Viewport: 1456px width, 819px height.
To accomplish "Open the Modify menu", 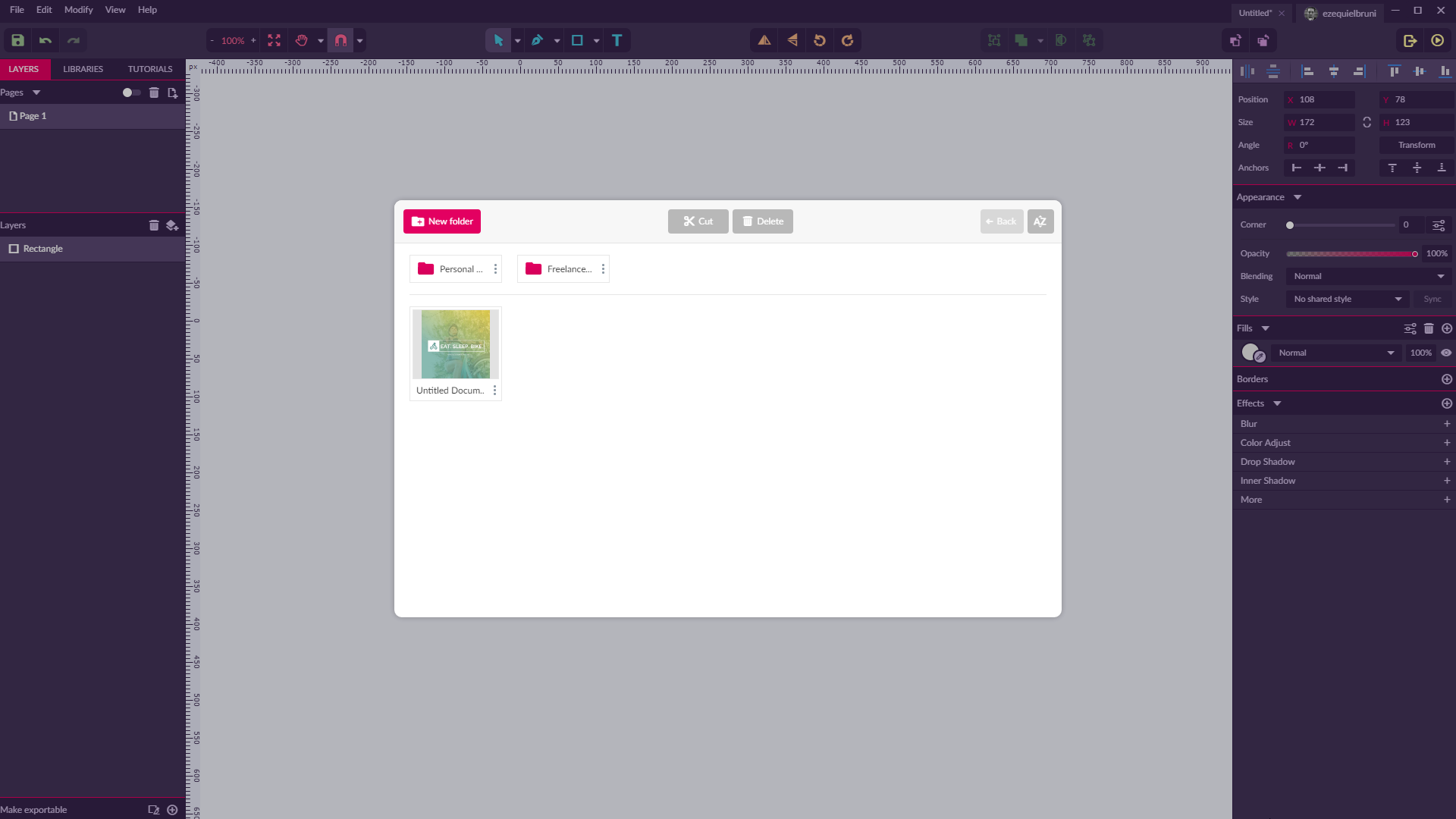I will (78, 10).
